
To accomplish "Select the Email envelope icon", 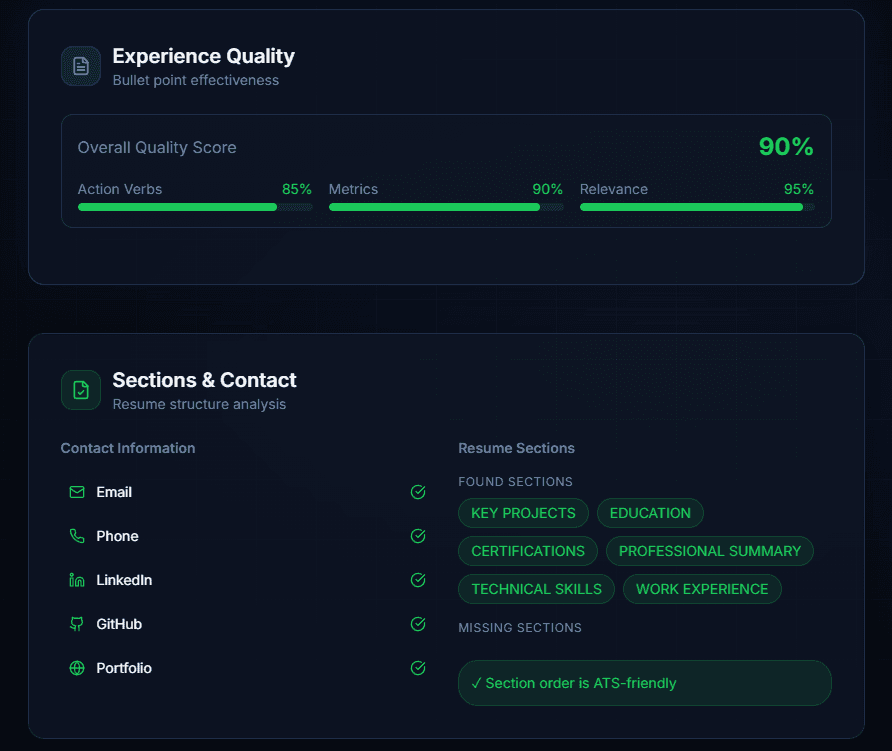I will coord(76,492).
